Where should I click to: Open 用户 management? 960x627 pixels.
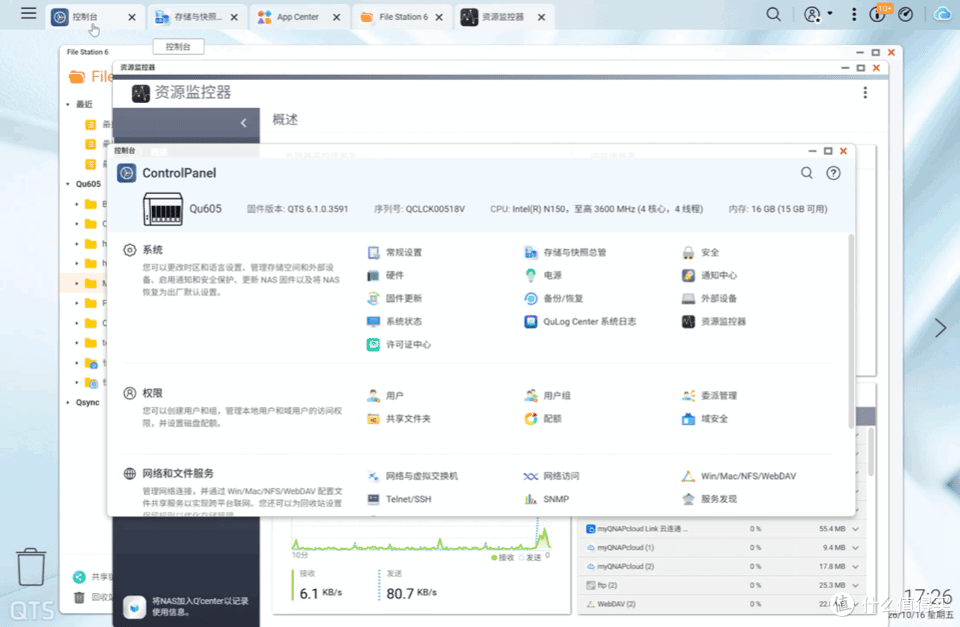(x=386, y=396)
